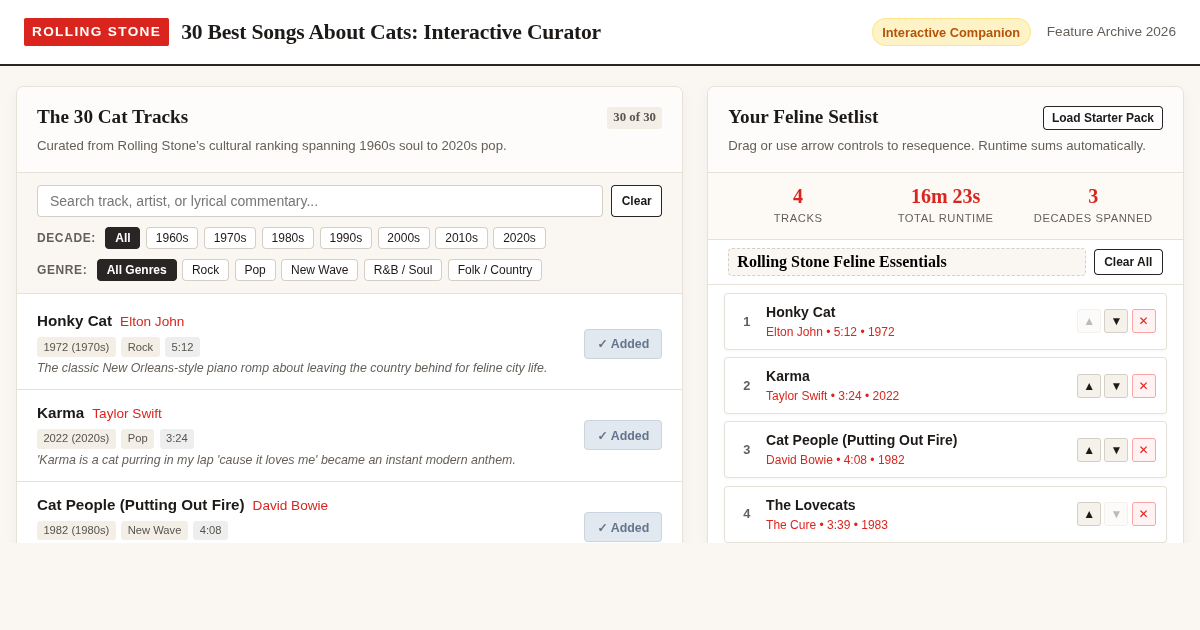Clear the track search field
Screen dimensions: 1200x630
[636, 201]
